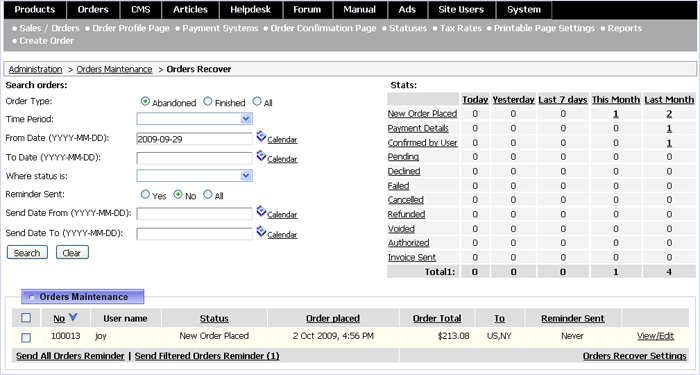Check the select-all orders header checkbox

(x=26, y=318)
